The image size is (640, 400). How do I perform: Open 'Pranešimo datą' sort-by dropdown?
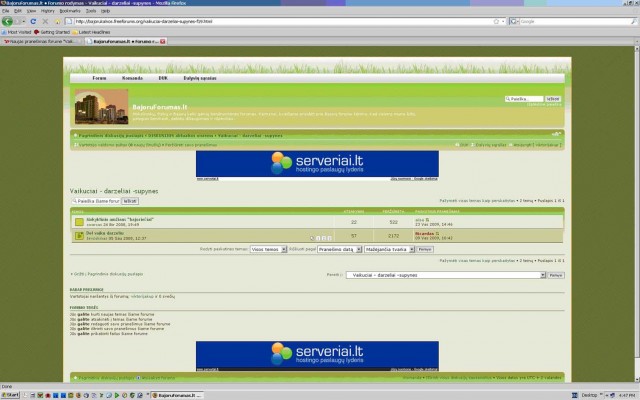[340, 249]
